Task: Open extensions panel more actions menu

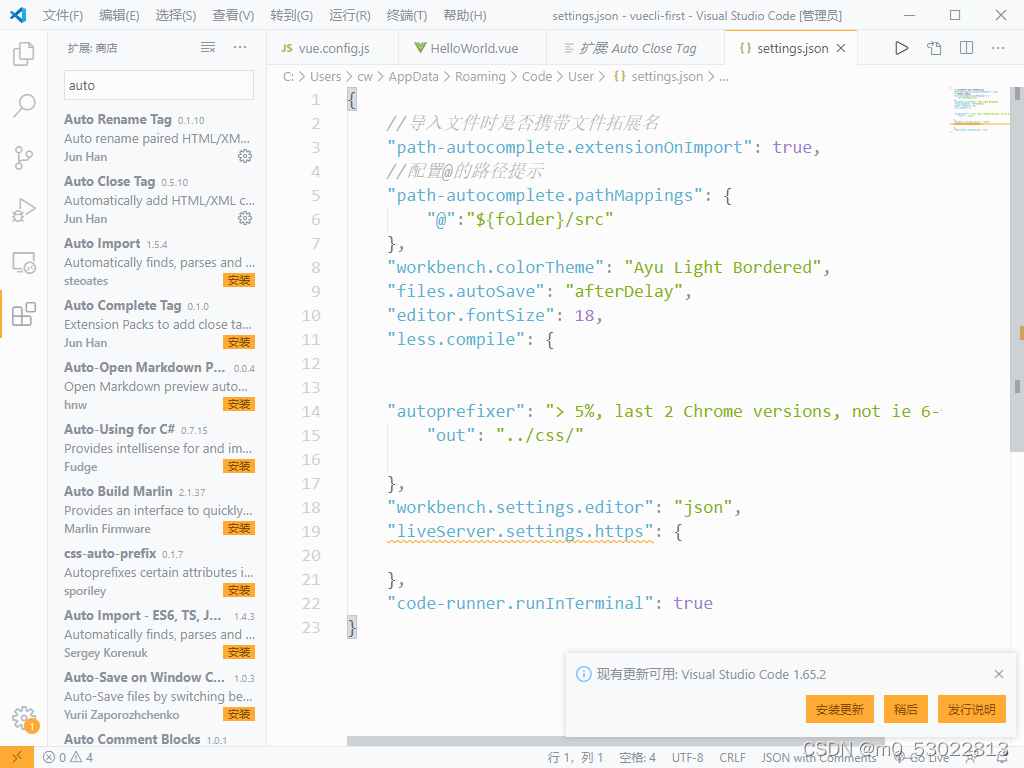Action: (x=240, y=47)
